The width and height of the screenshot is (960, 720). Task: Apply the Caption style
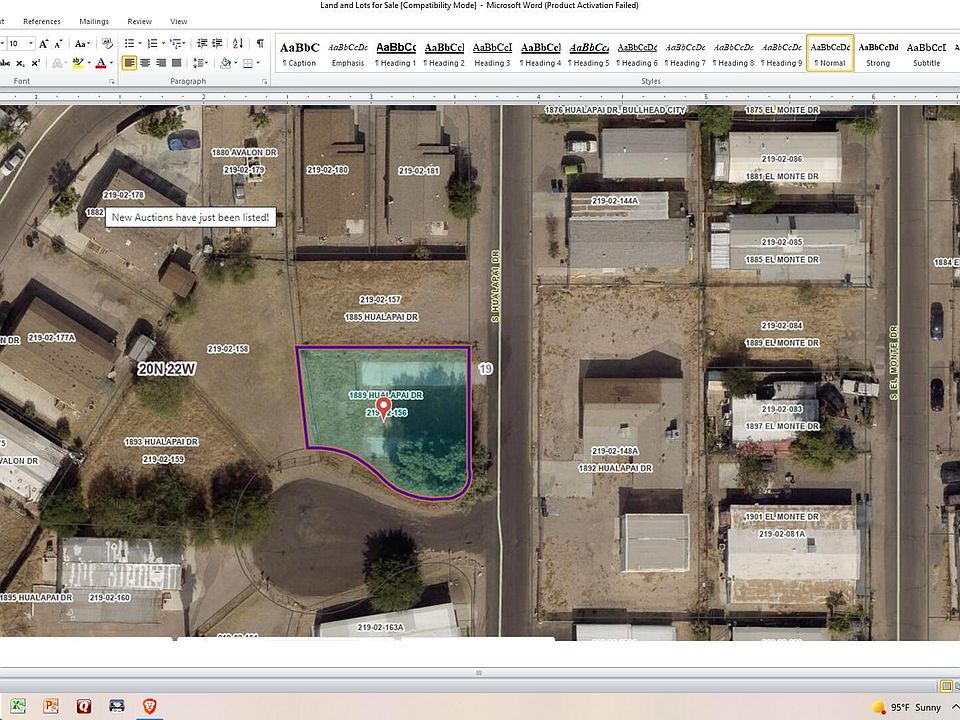[299, 54]
